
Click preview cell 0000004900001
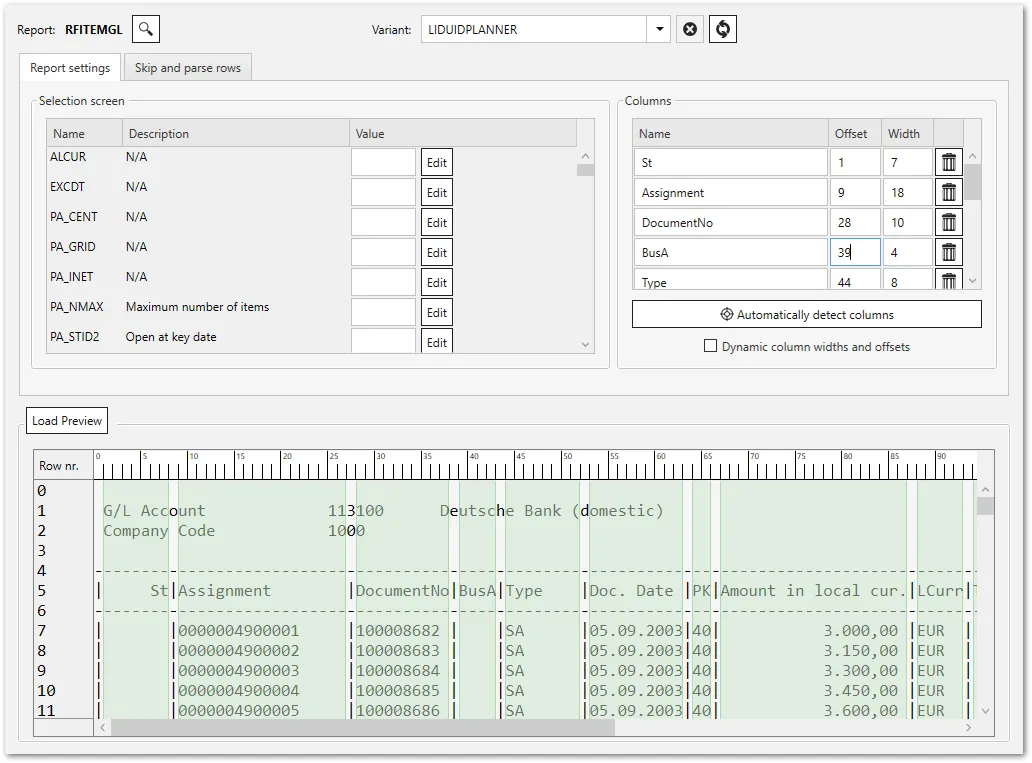238,631
